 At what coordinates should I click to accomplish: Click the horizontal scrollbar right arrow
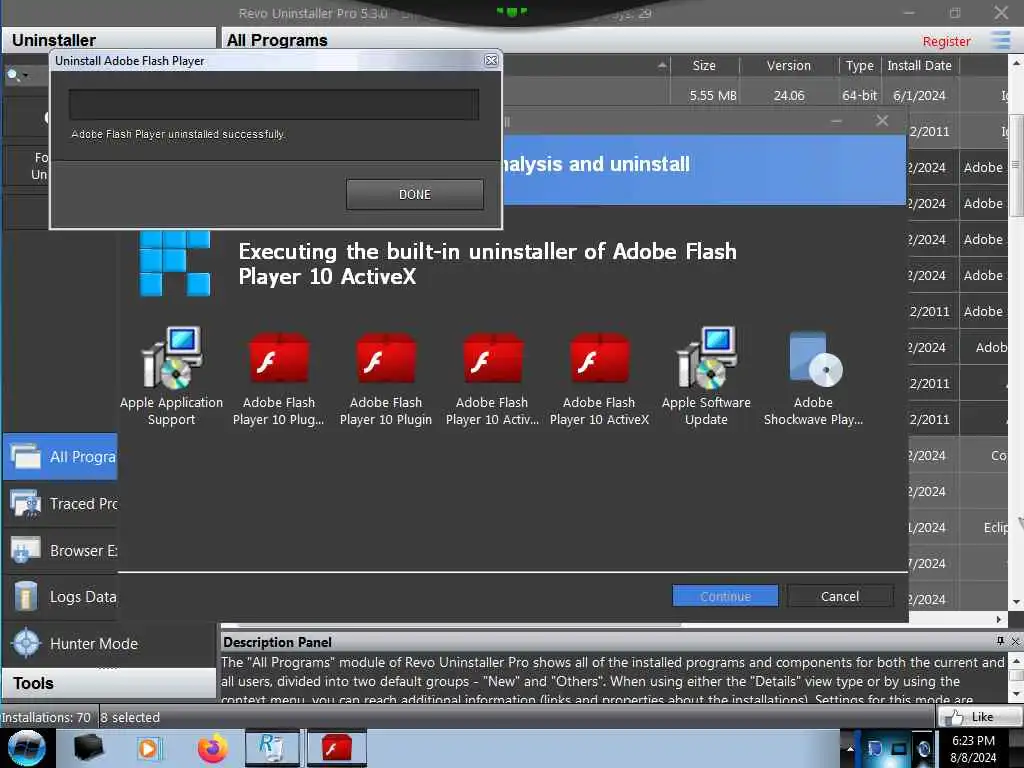pos(999,619)
